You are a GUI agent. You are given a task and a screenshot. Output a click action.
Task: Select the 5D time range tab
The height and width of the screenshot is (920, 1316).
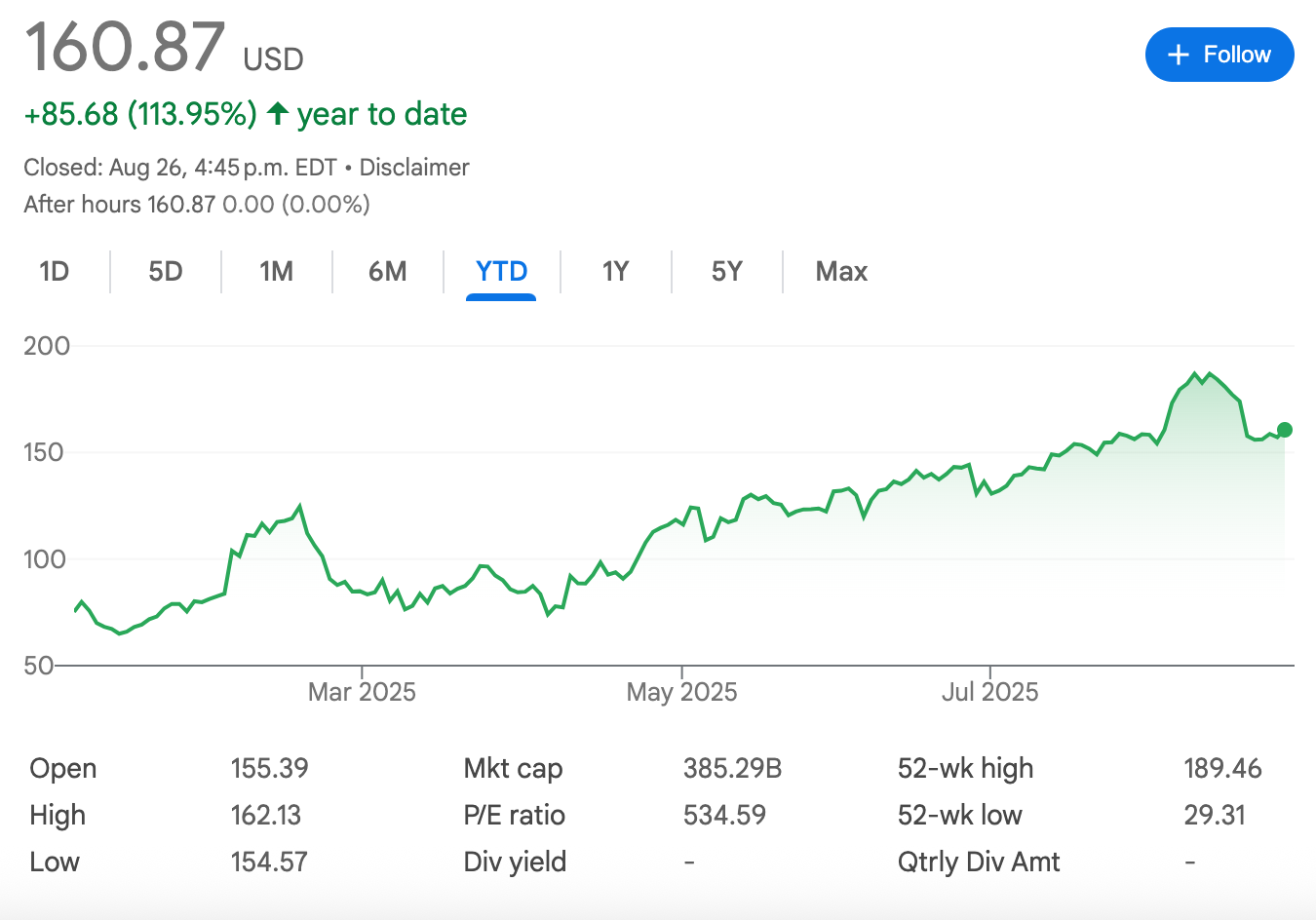pos(166,271)
